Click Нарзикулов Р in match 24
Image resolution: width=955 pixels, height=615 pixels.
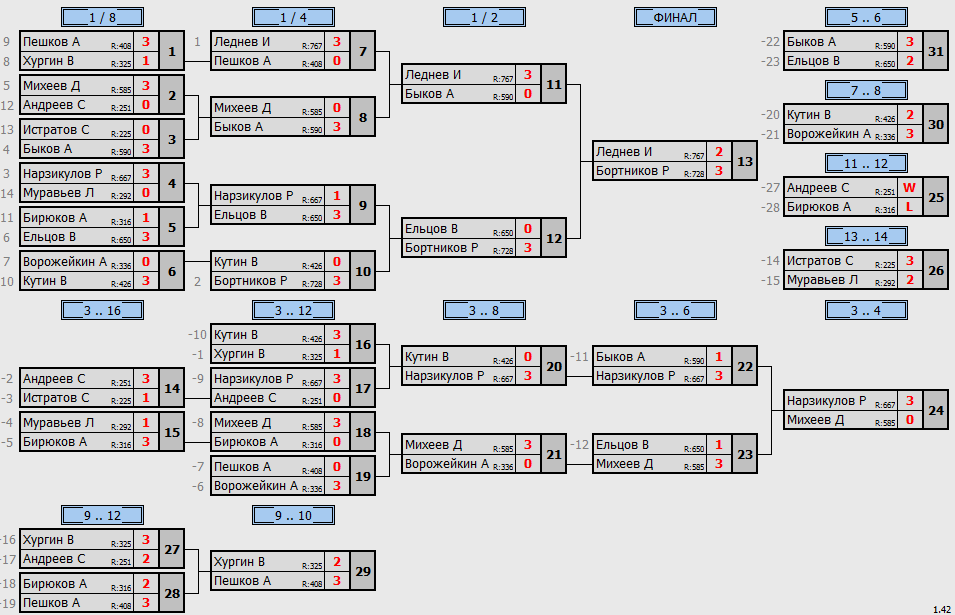(x=826, y=401)
